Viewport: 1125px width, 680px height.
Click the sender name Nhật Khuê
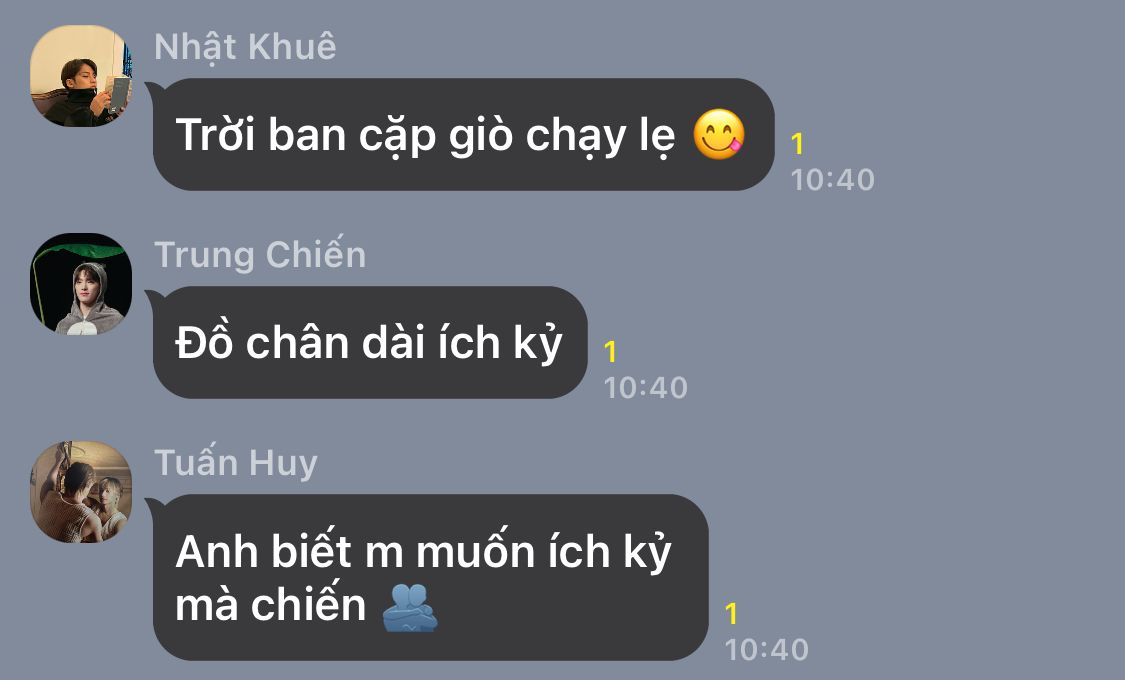(x=245, y=47)
